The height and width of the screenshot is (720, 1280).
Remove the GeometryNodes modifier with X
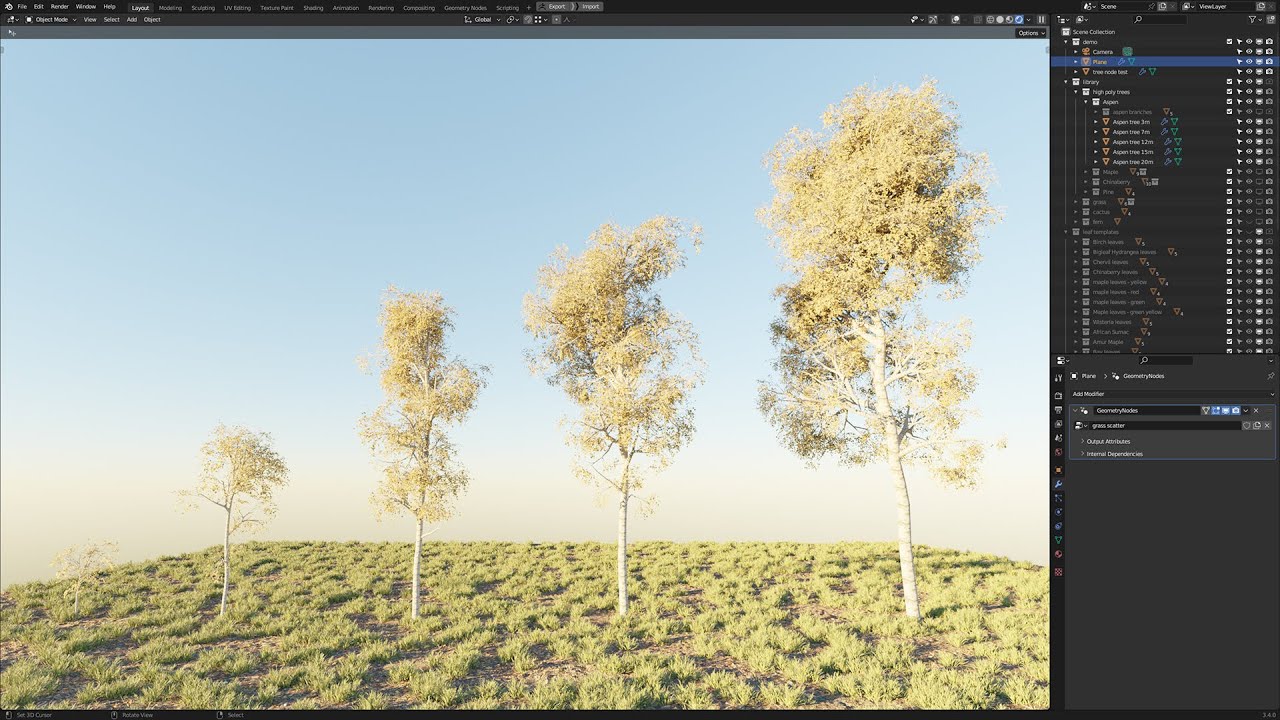[1256, 410]
